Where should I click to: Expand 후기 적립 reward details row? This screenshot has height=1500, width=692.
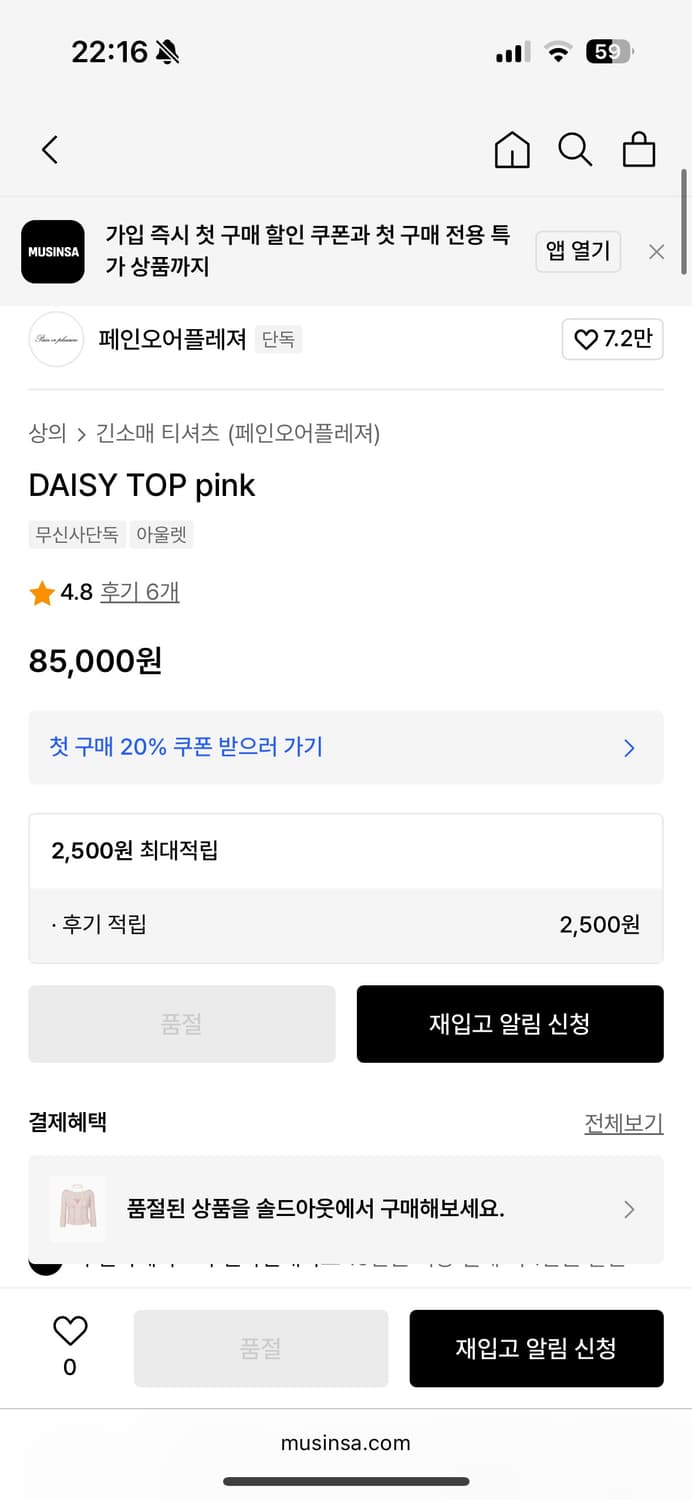coord(345,924)
